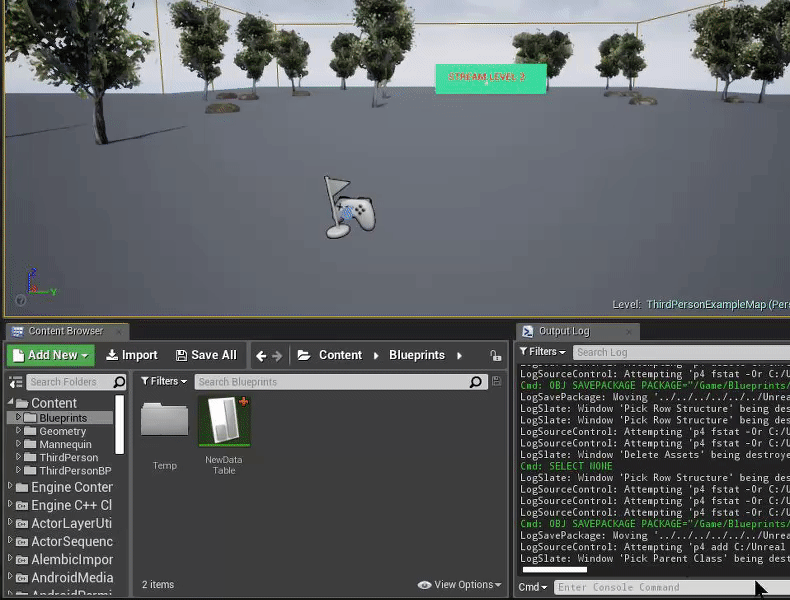The image size is (790, 600).
Task: Click the Enter Console Command field
Action: [672, 587]
